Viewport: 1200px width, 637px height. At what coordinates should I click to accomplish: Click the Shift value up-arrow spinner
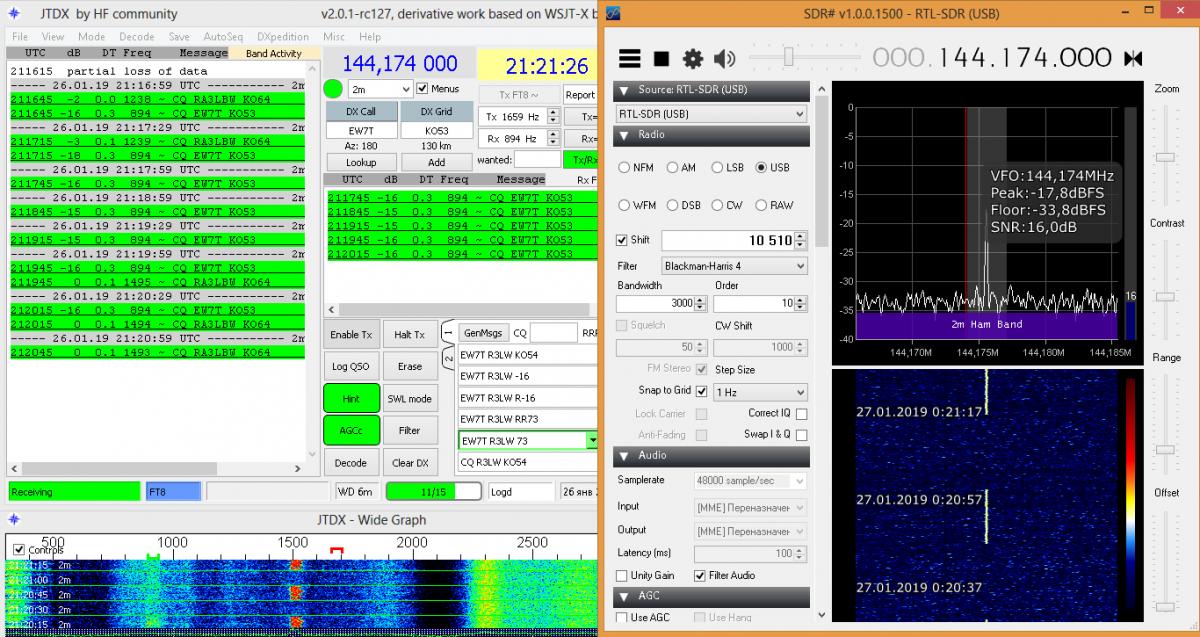[801, 236]
